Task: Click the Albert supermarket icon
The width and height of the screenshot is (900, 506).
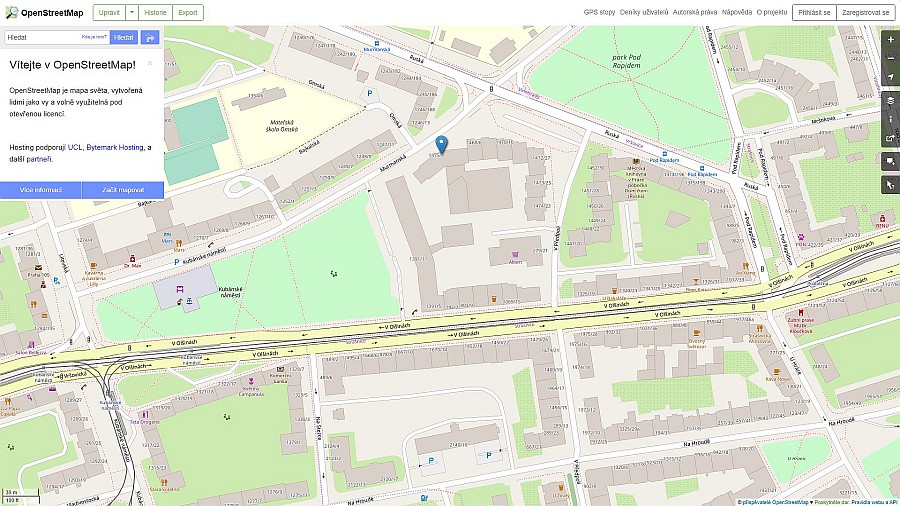Action: 515,254
